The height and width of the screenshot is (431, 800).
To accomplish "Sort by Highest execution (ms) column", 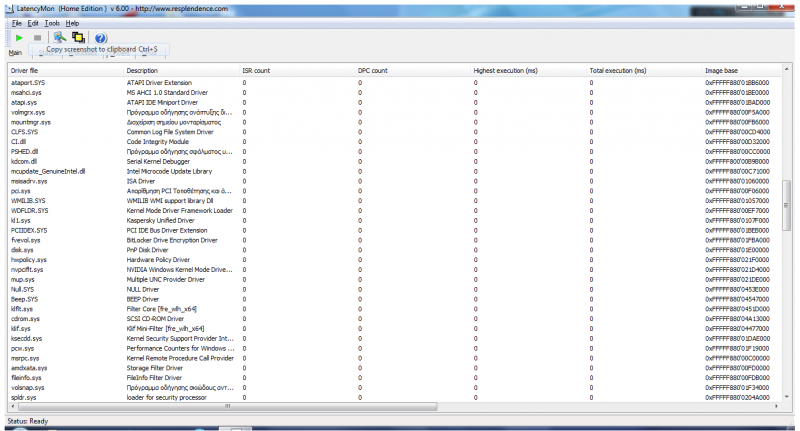I will [505, 71].
